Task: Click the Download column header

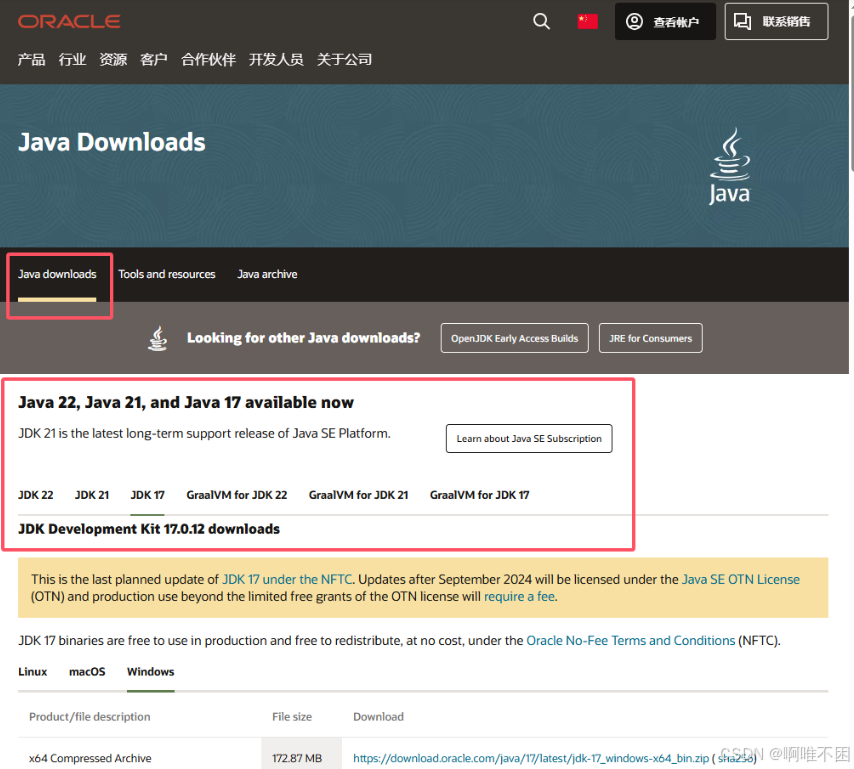Action: pyautogui.click(x=379, y=717)
